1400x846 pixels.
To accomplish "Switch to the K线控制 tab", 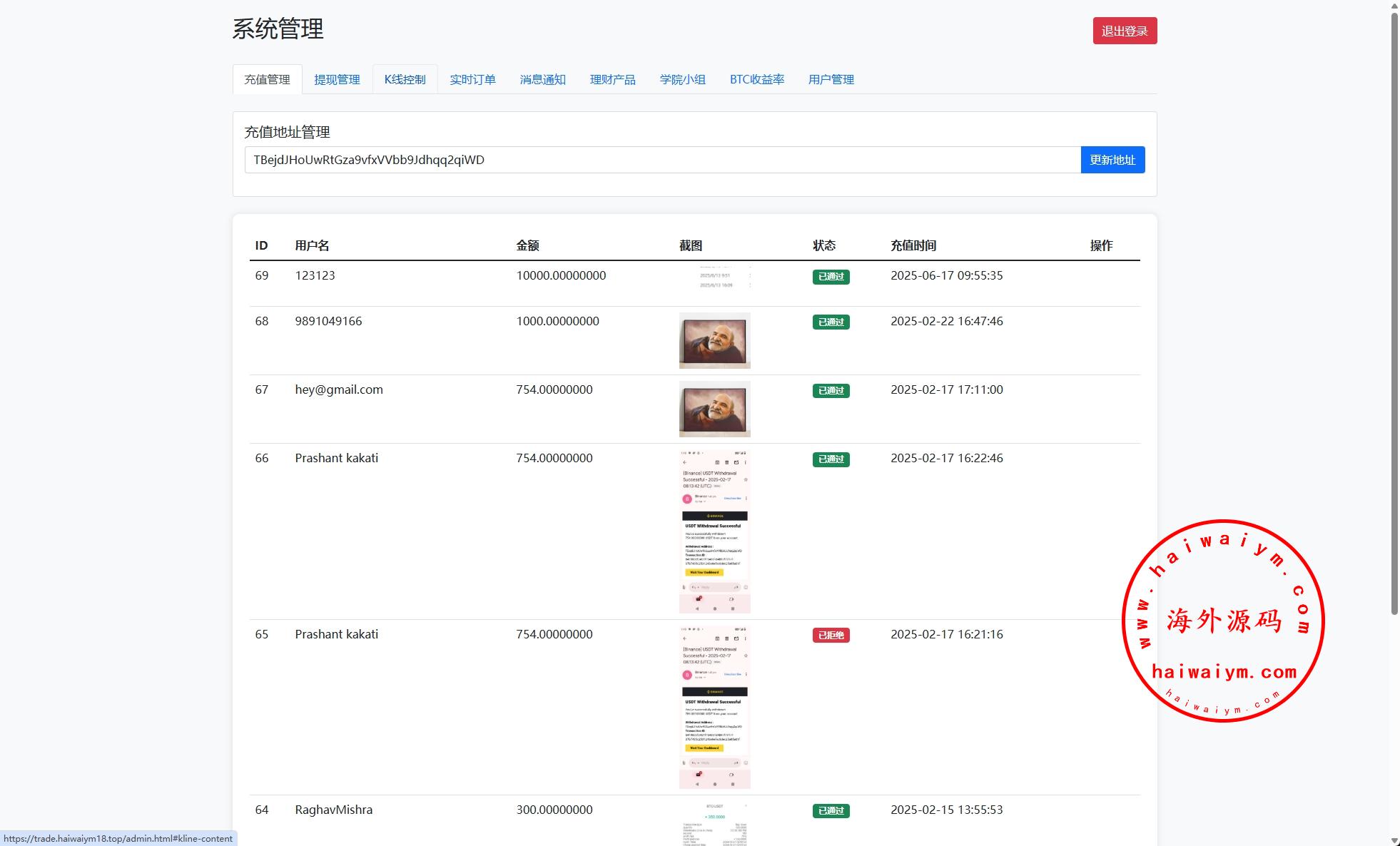I will pyautogui.click(x=405, y=79).
